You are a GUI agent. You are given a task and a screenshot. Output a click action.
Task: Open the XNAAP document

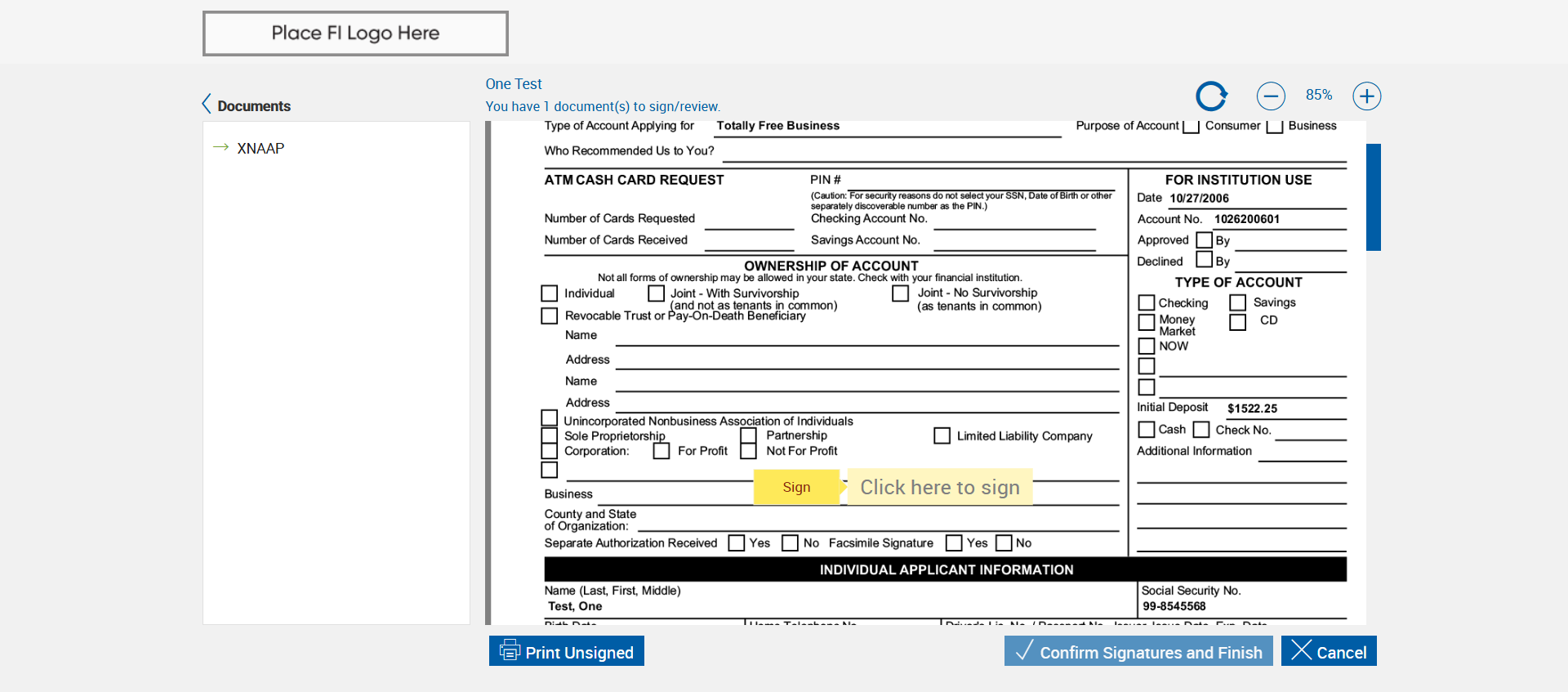(261, 148)
